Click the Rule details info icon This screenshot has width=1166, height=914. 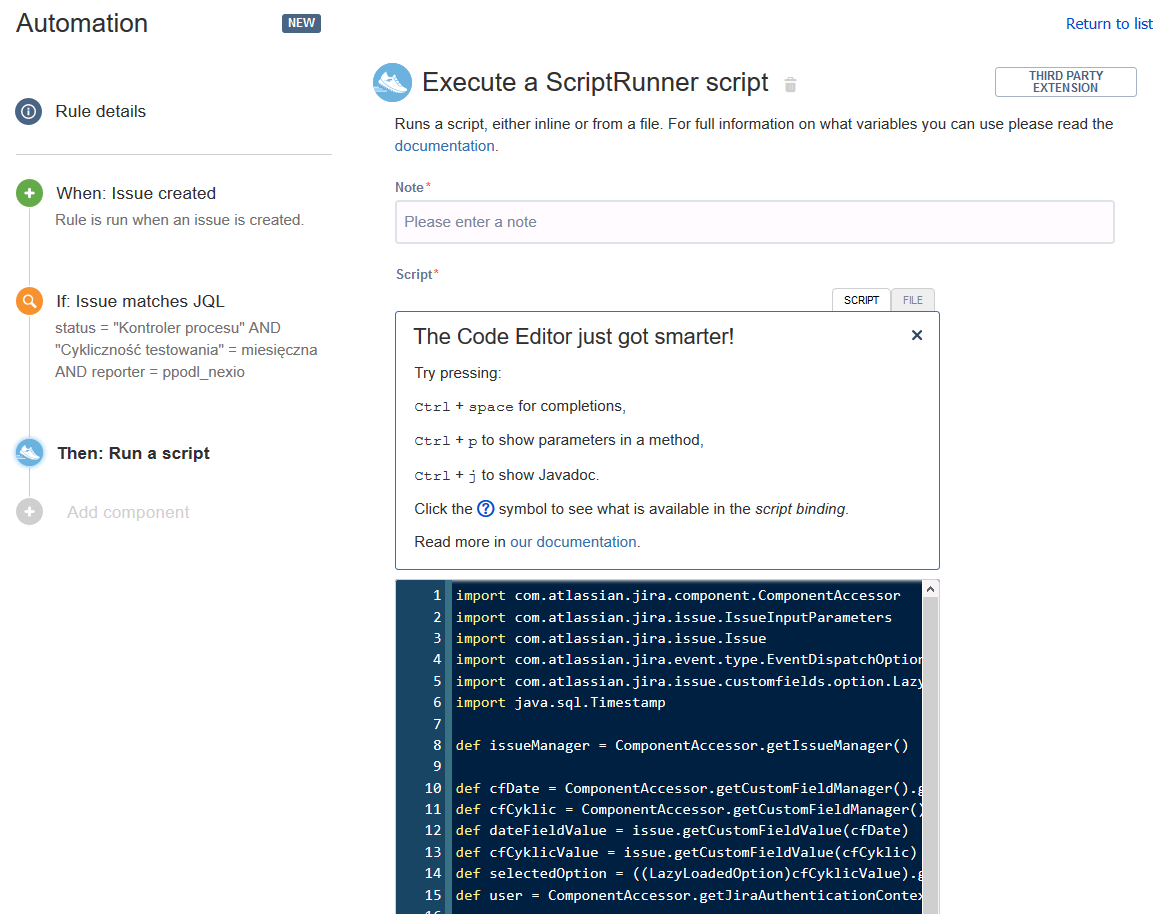click(29, 111)
